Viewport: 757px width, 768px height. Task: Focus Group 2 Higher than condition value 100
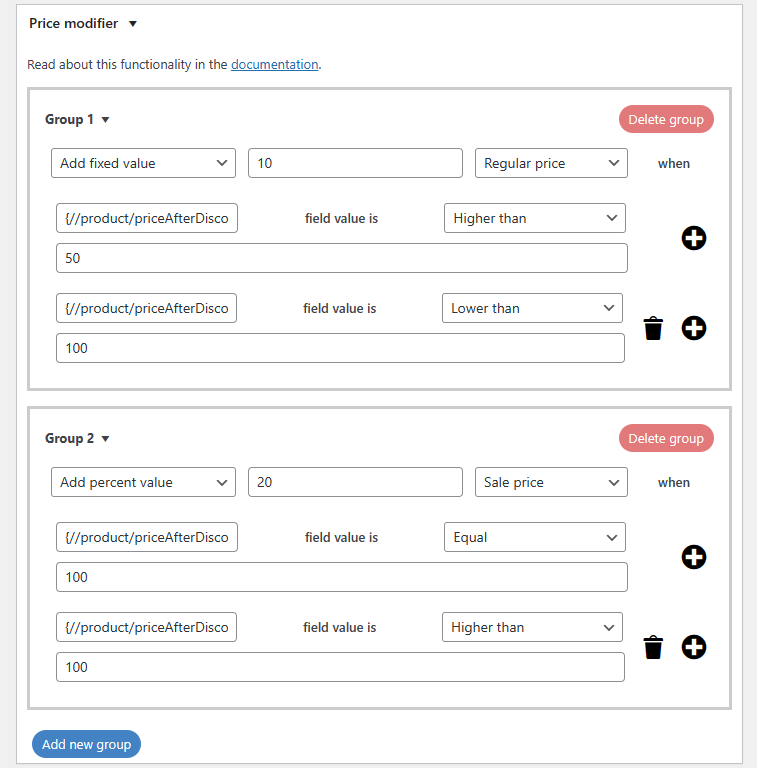click(340, 667)
